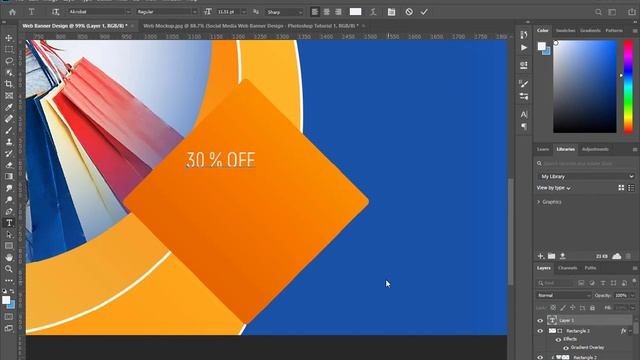Viewport: 640px width, 360px height.
Task: Select the Crop tool
Action: [x=9, y=84]
